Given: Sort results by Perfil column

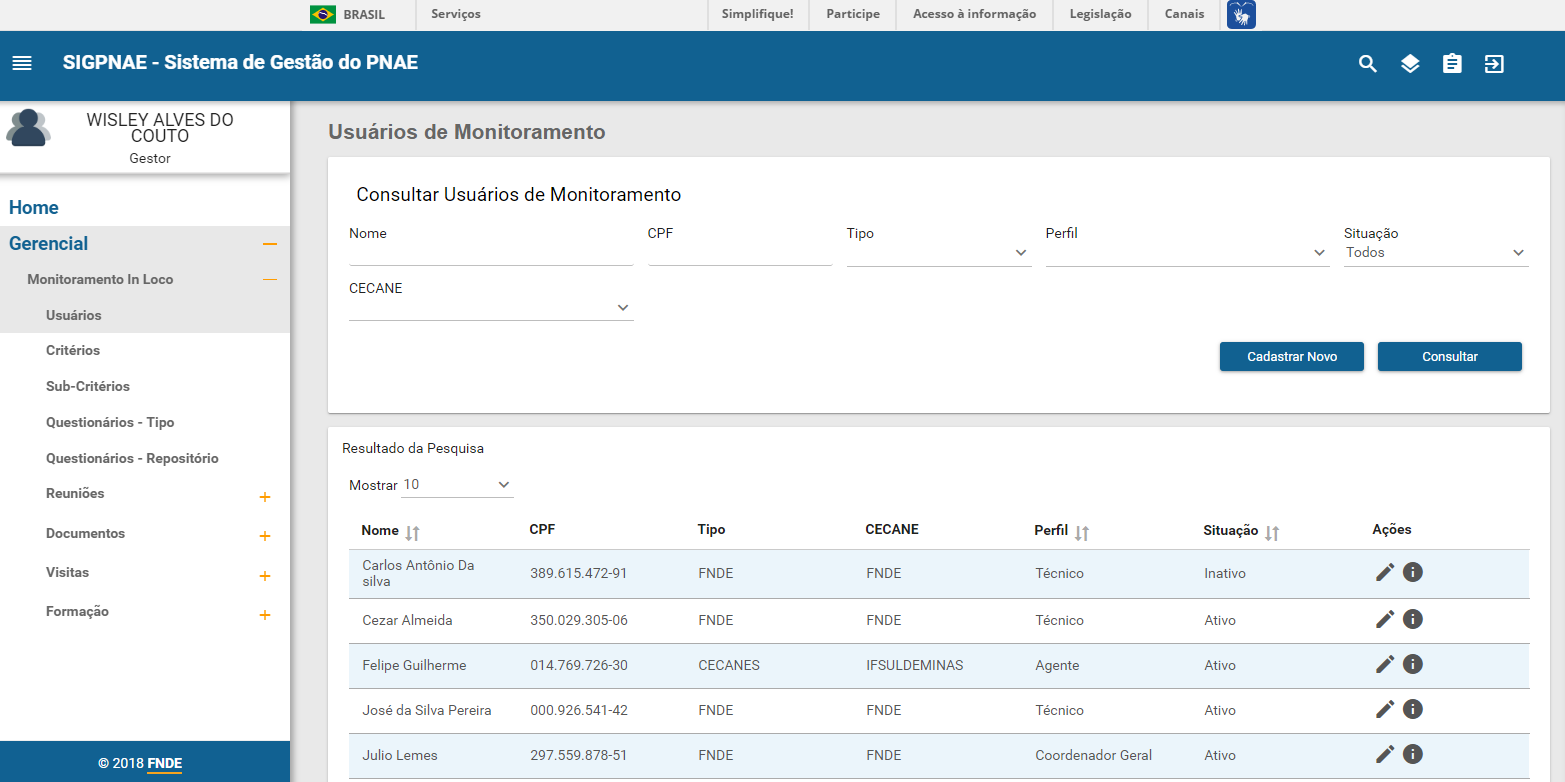Looking at the screenshot, I should [x=1081, y=533].
